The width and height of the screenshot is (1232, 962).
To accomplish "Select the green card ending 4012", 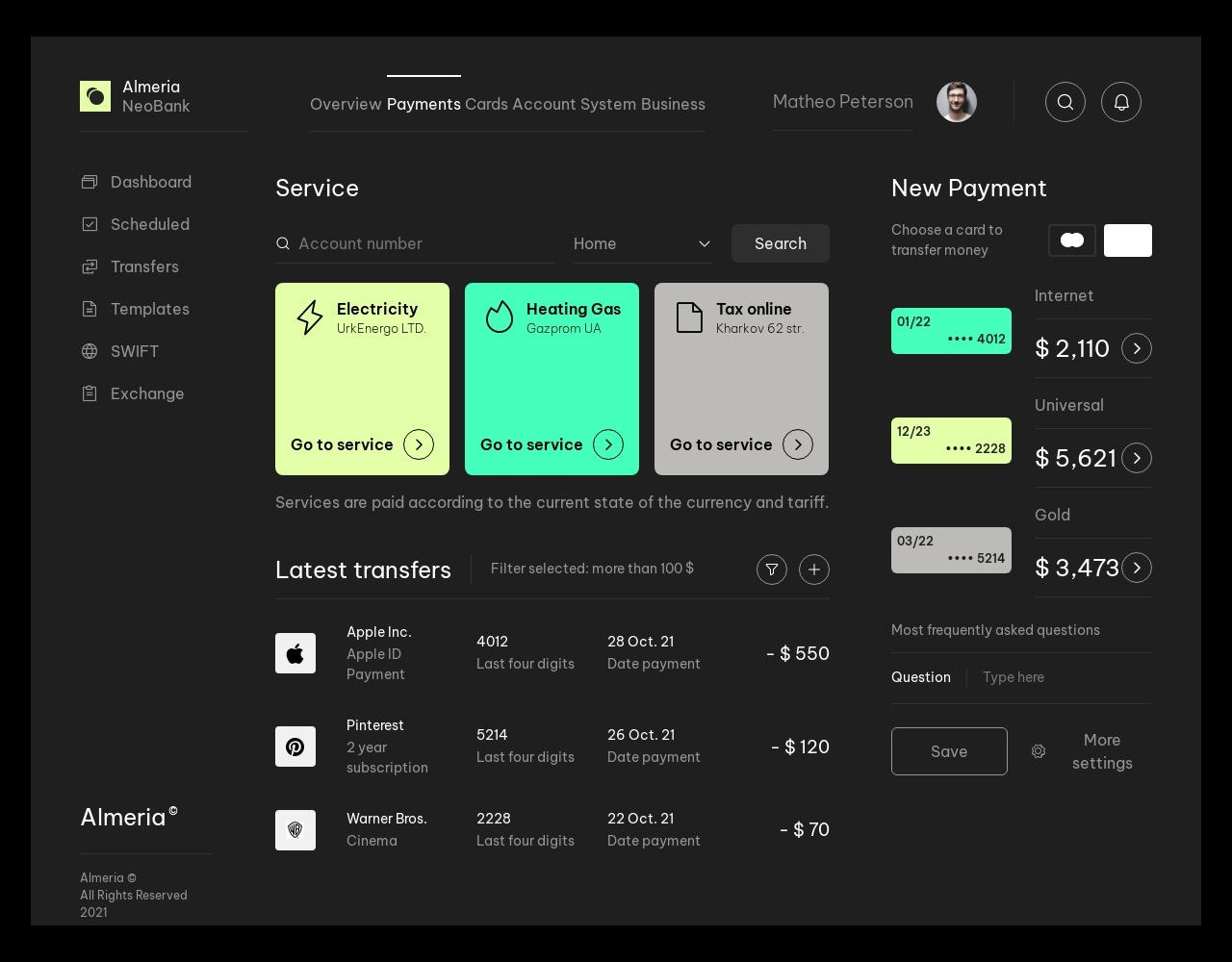I will pyautogui.click(x=951, y=331).
